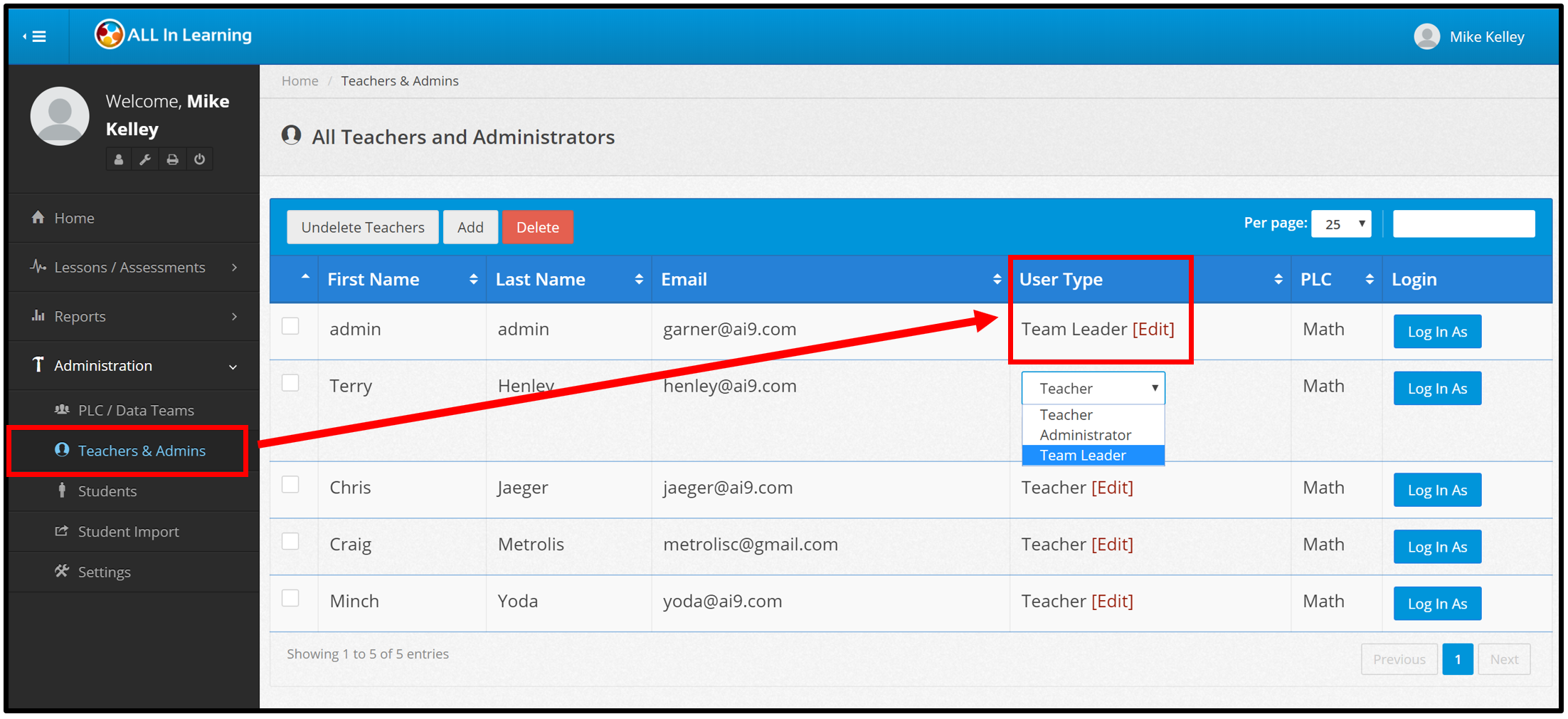This screenshot has width=1568, height=719.
Task: Check the box for Terry Henley
Action: click(290, 383)
